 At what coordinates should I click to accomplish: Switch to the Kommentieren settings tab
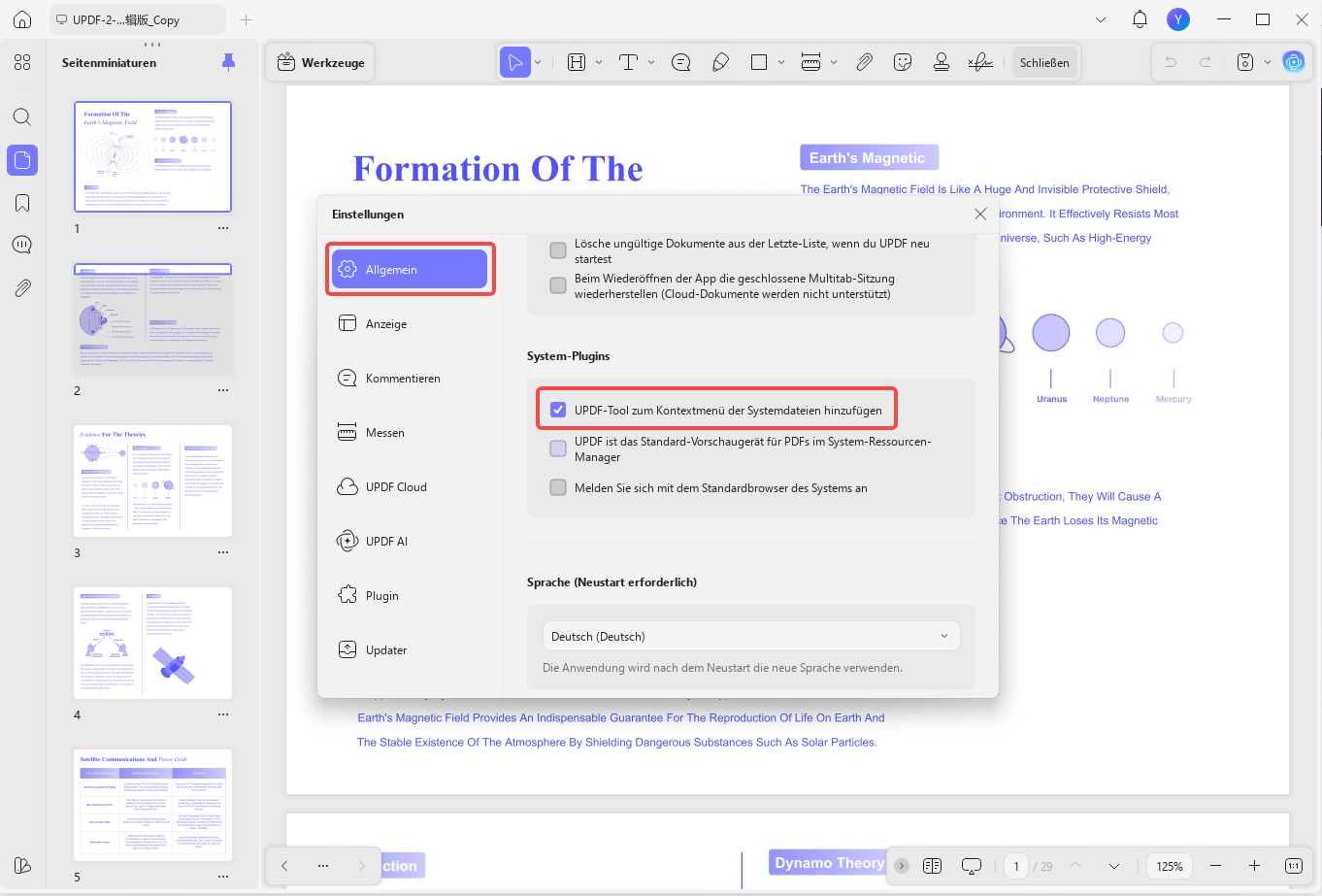[410, 378]
